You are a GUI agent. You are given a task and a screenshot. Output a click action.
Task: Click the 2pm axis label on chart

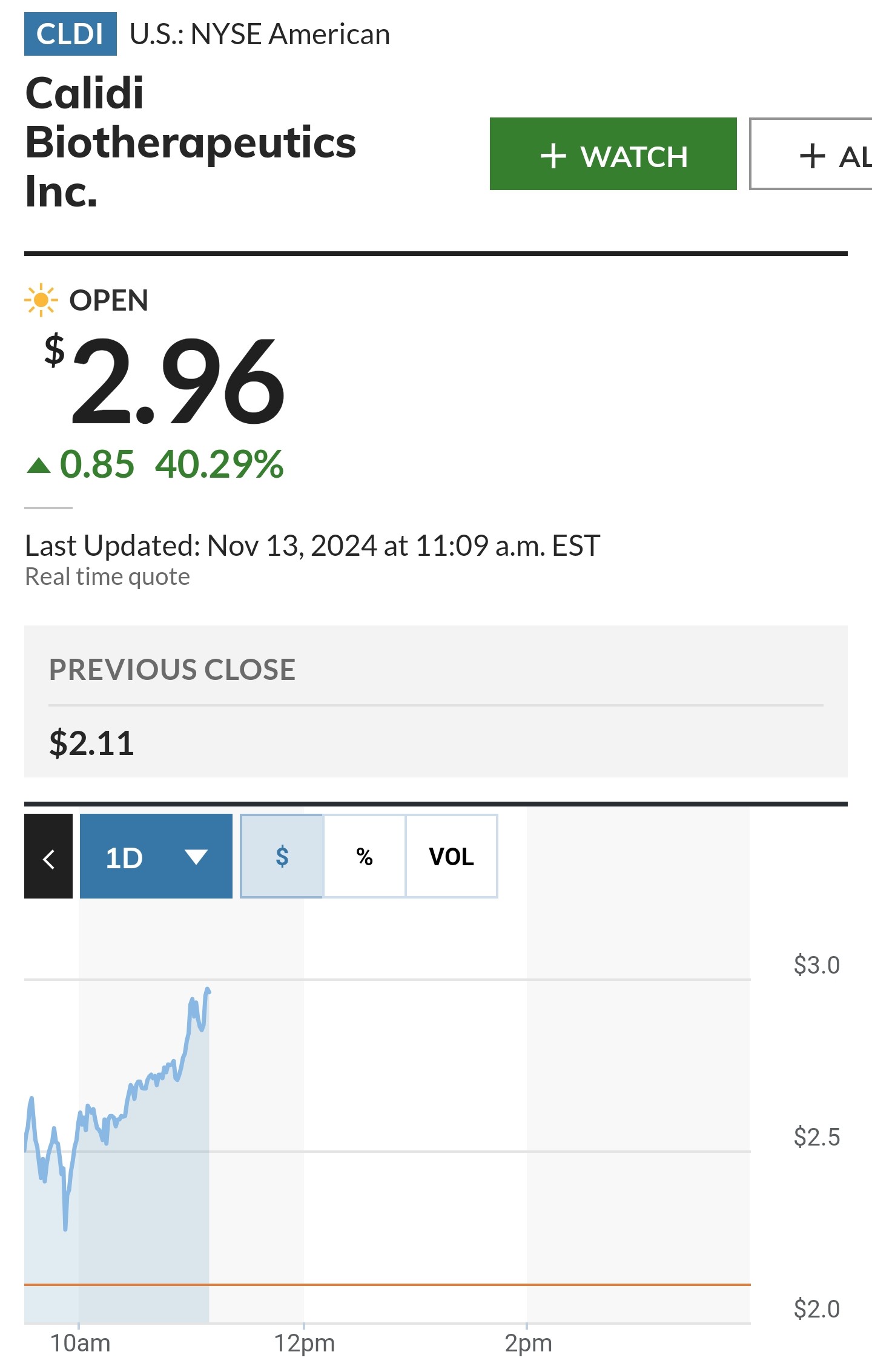[528, 1343]
